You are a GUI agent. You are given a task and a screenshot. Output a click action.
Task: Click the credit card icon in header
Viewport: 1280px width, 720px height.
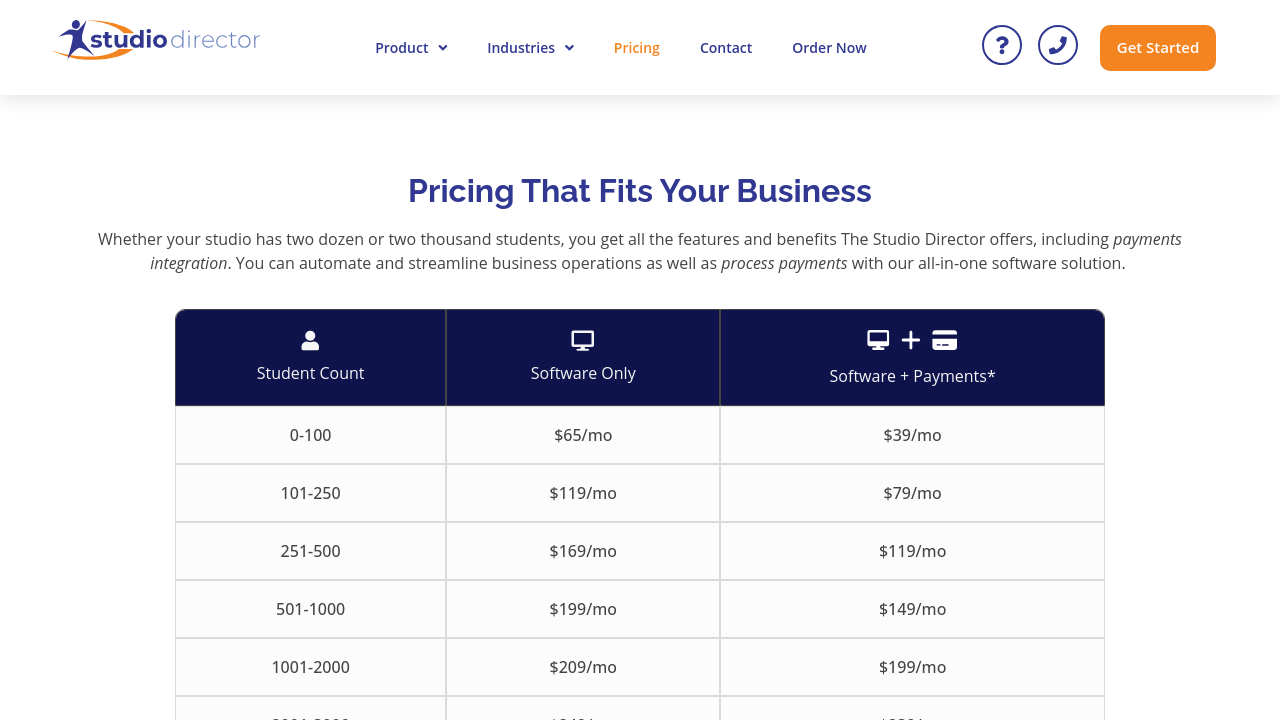pos(944,341)
